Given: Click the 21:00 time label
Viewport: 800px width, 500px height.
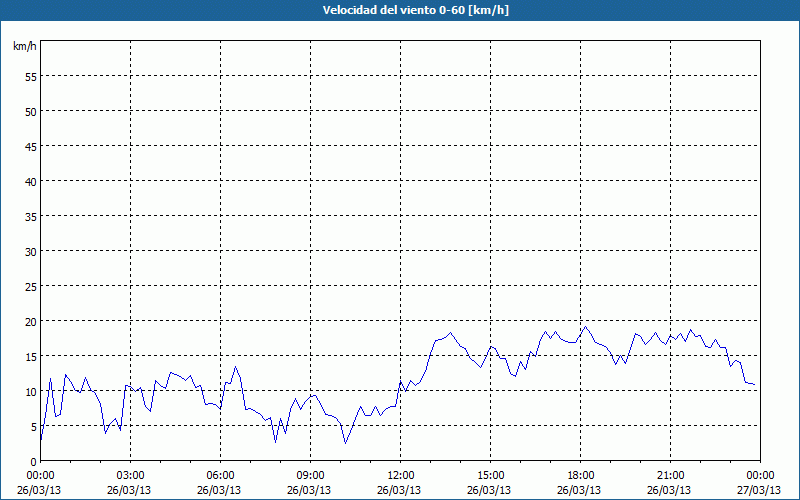Looking at the screenshot, I should [670, 476].
